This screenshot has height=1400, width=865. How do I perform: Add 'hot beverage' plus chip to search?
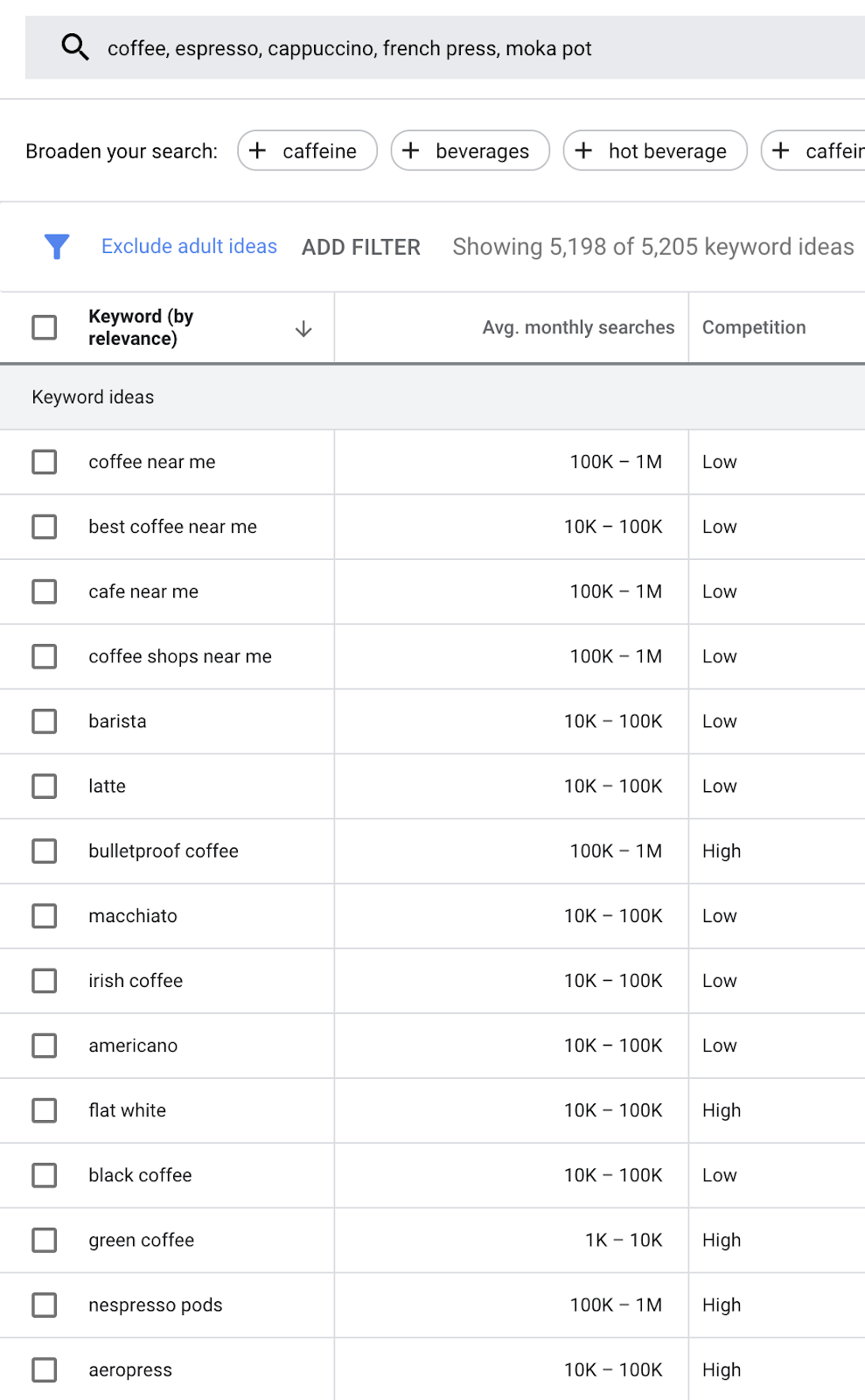655,150
